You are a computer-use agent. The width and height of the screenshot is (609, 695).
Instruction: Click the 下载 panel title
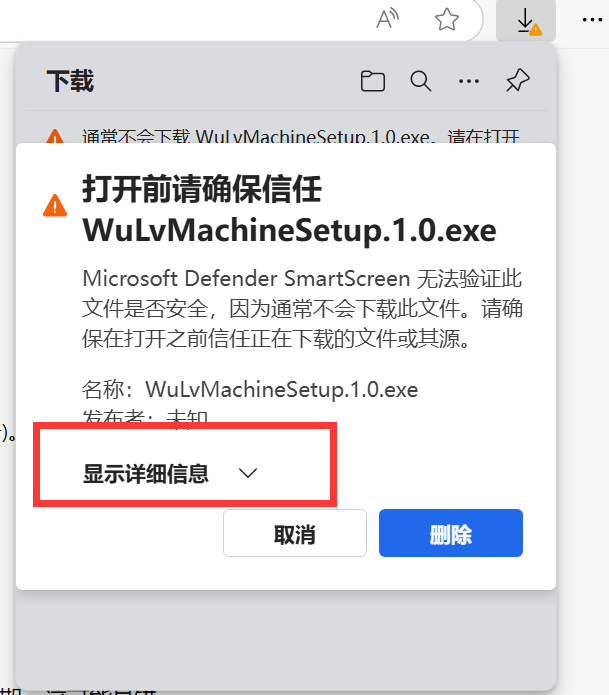point(70,81)
